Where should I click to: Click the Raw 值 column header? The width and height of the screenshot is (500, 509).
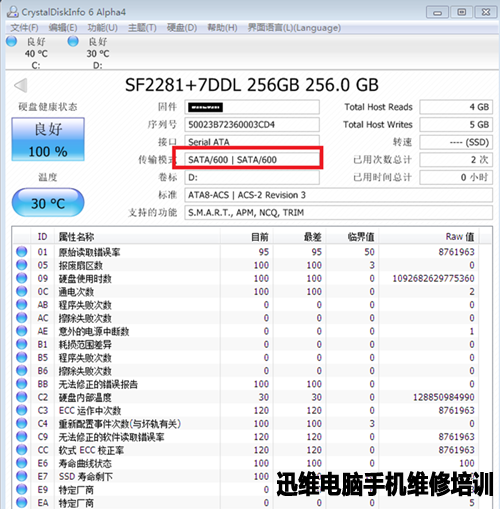pos(460,237)
